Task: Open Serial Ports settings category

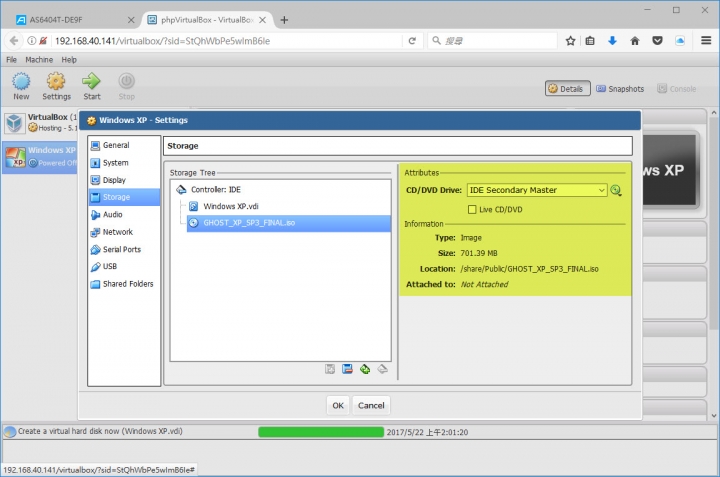Action: click(124, 249)
